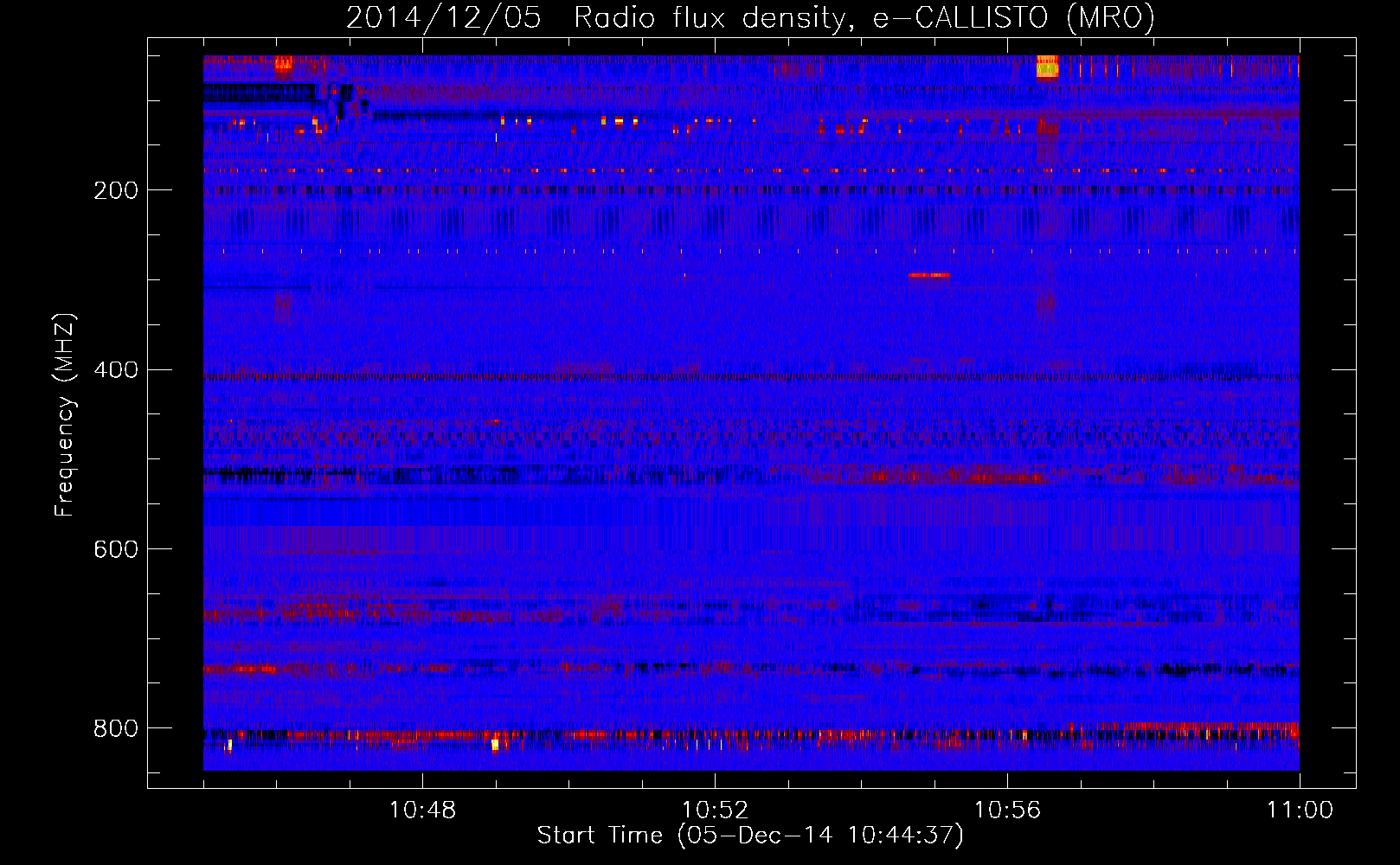Click the 600 frequency tick label
Screen dimensions: 1400x865
pos(116,550)
